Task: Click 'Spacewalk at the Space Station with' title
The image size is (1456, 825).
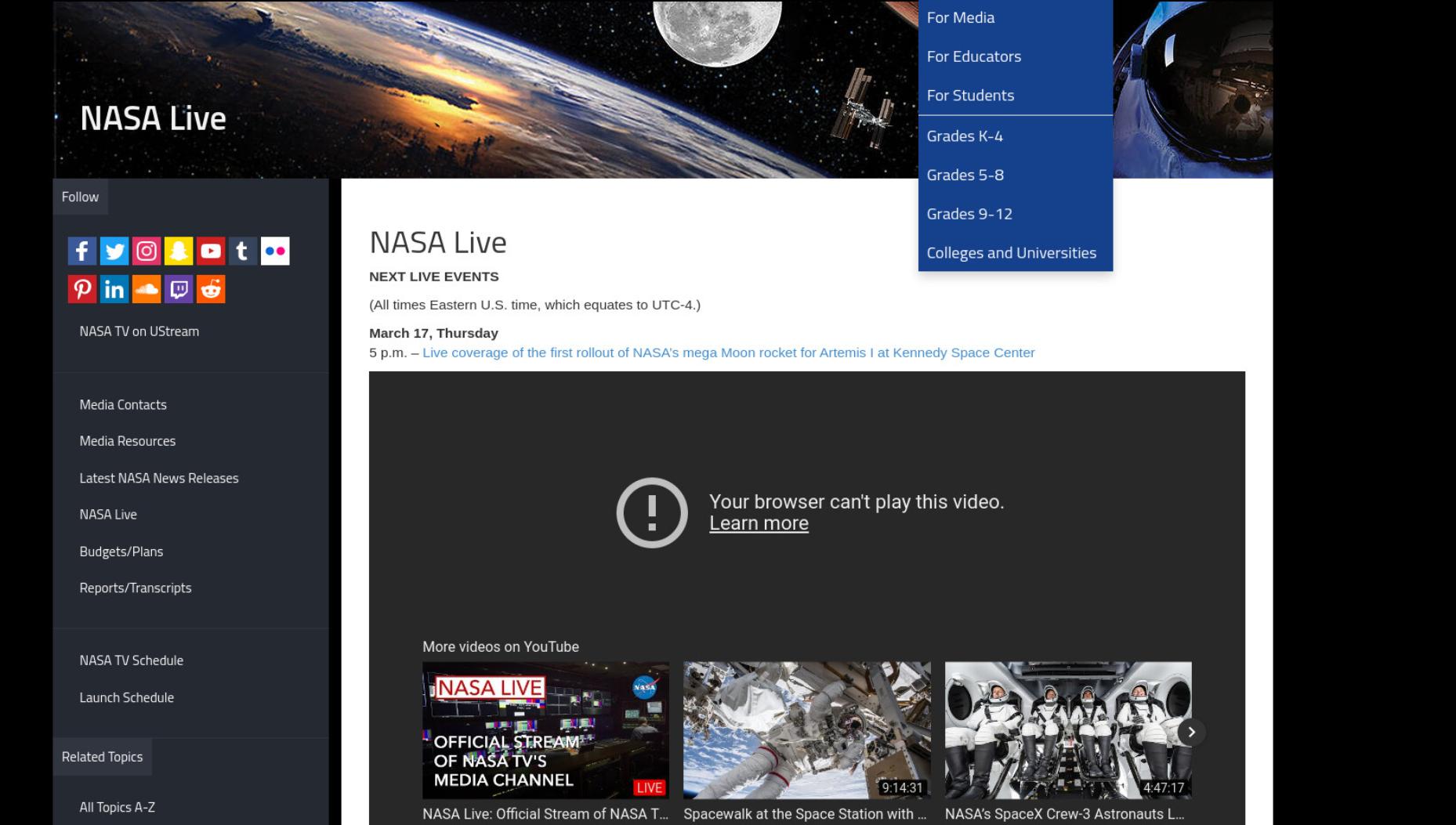Action: [805, 814]
